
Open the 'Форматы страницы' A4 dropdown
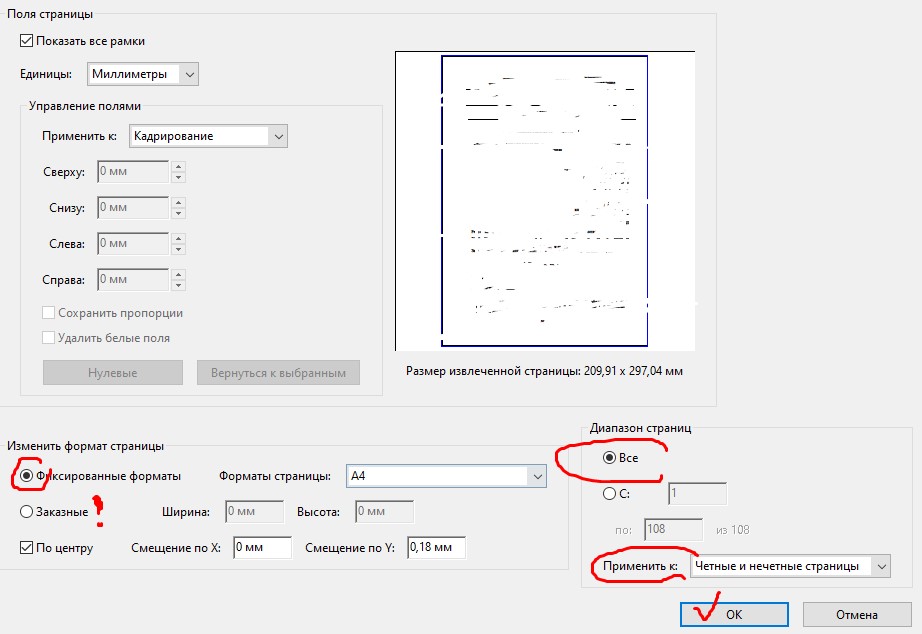point(446,476)
